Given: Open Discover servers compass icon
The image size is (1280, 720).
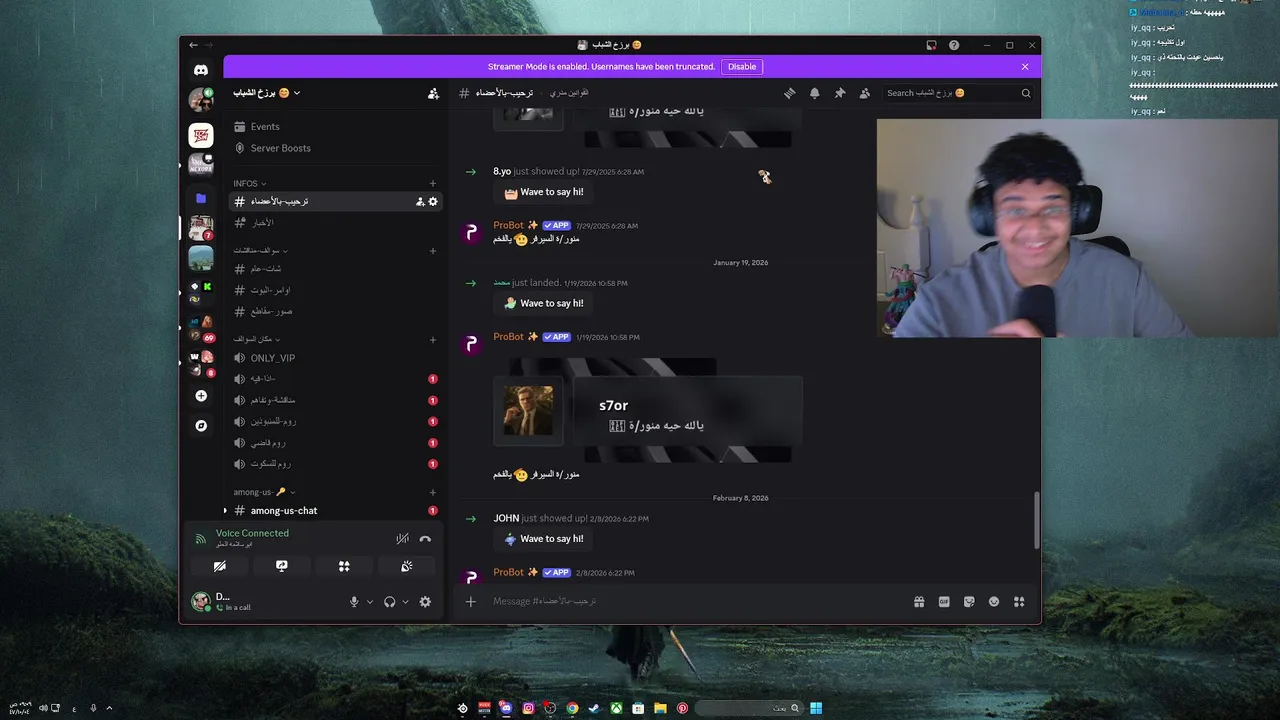Looking at the screenshot, I should (x=201, y=425).
